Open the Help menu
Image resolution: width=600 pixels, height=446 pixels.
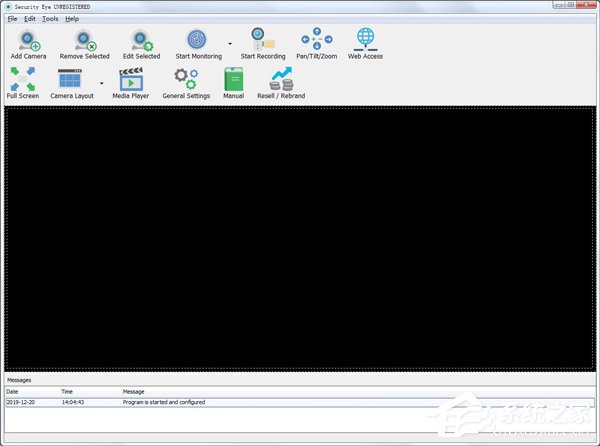click(72, 19)
